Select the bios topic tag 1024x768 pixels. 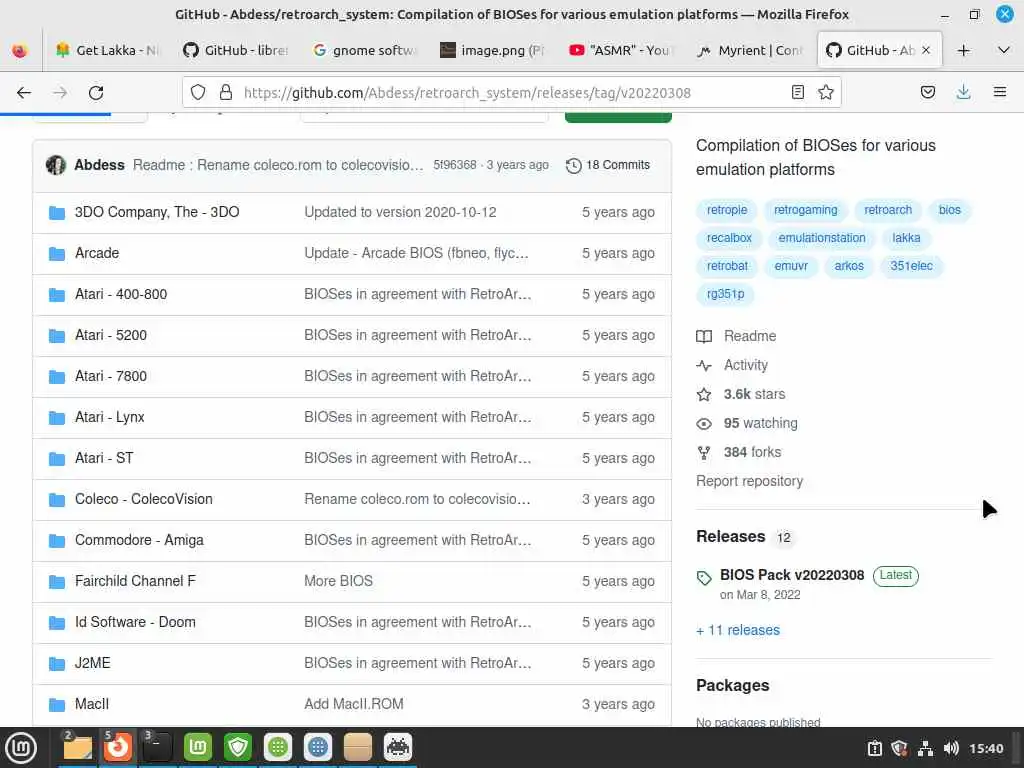coord(950,210)
